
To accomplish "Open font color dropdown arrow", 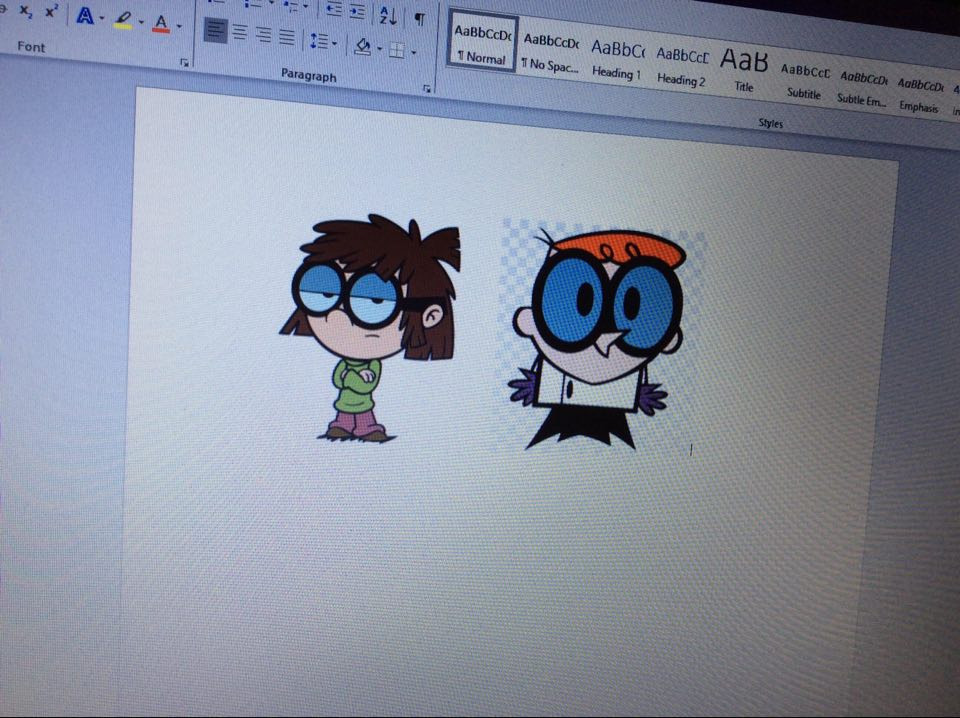I will (x=179, y=26).
